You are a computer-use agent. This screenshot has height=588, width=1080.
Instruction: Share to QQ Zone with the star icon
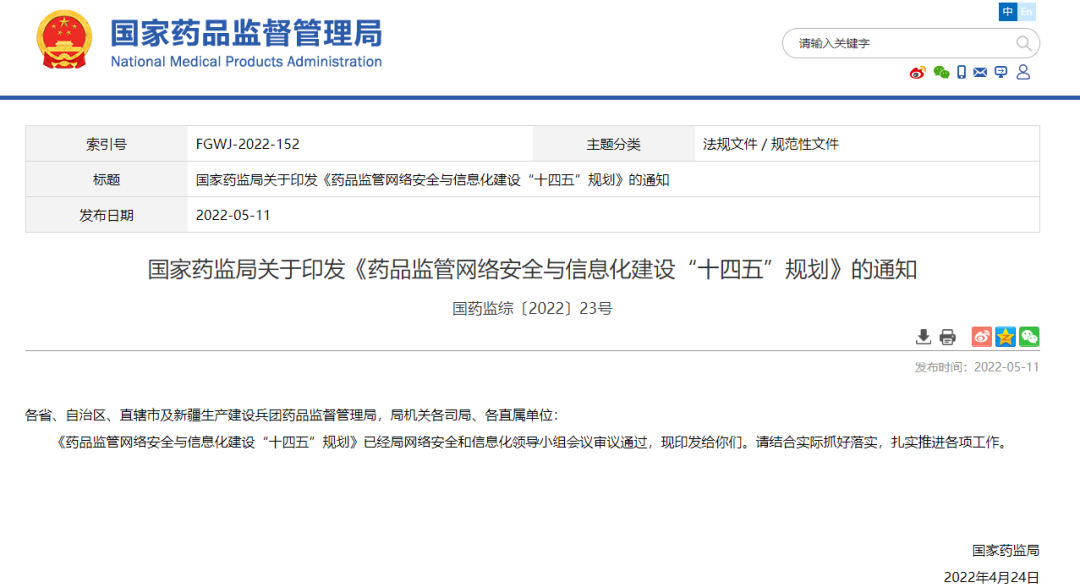[1005, 337]
